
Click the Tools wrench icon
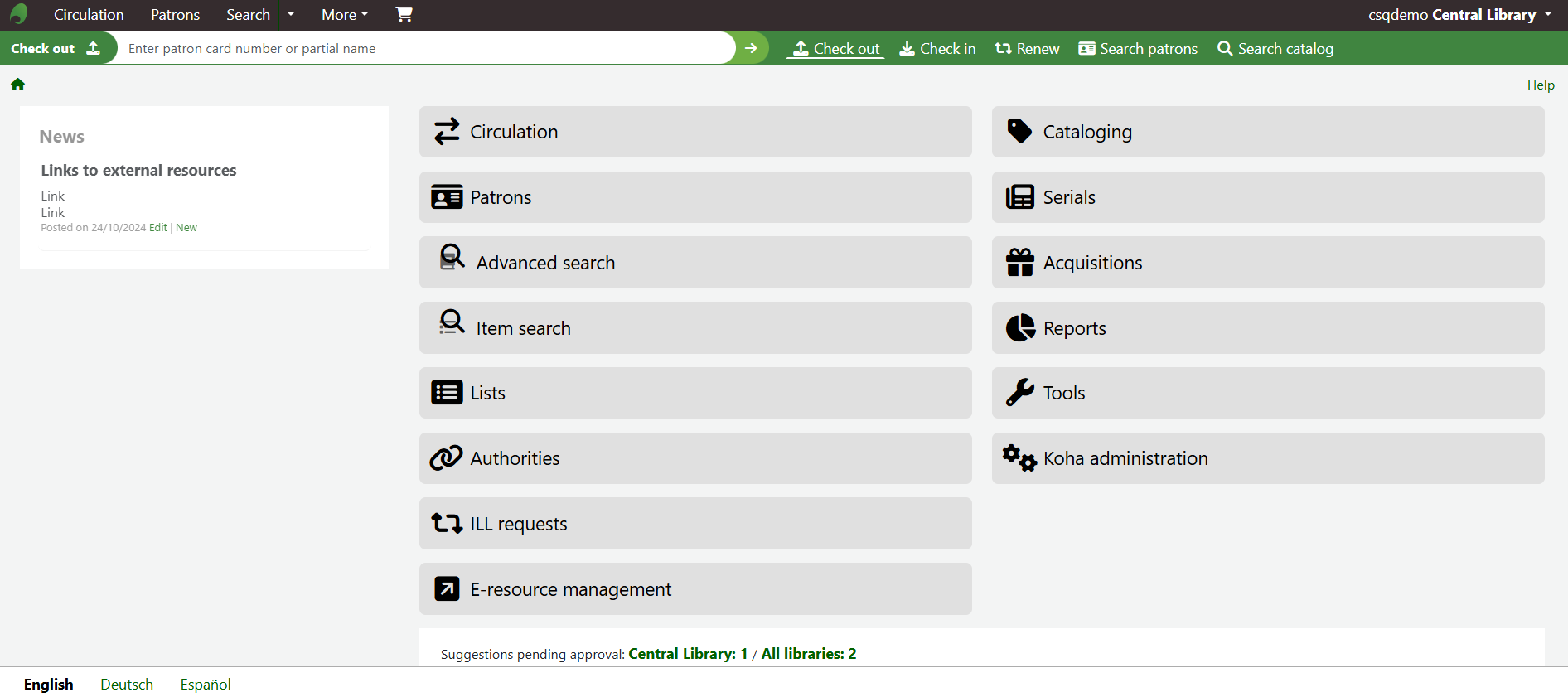[x=1020, y=392]
